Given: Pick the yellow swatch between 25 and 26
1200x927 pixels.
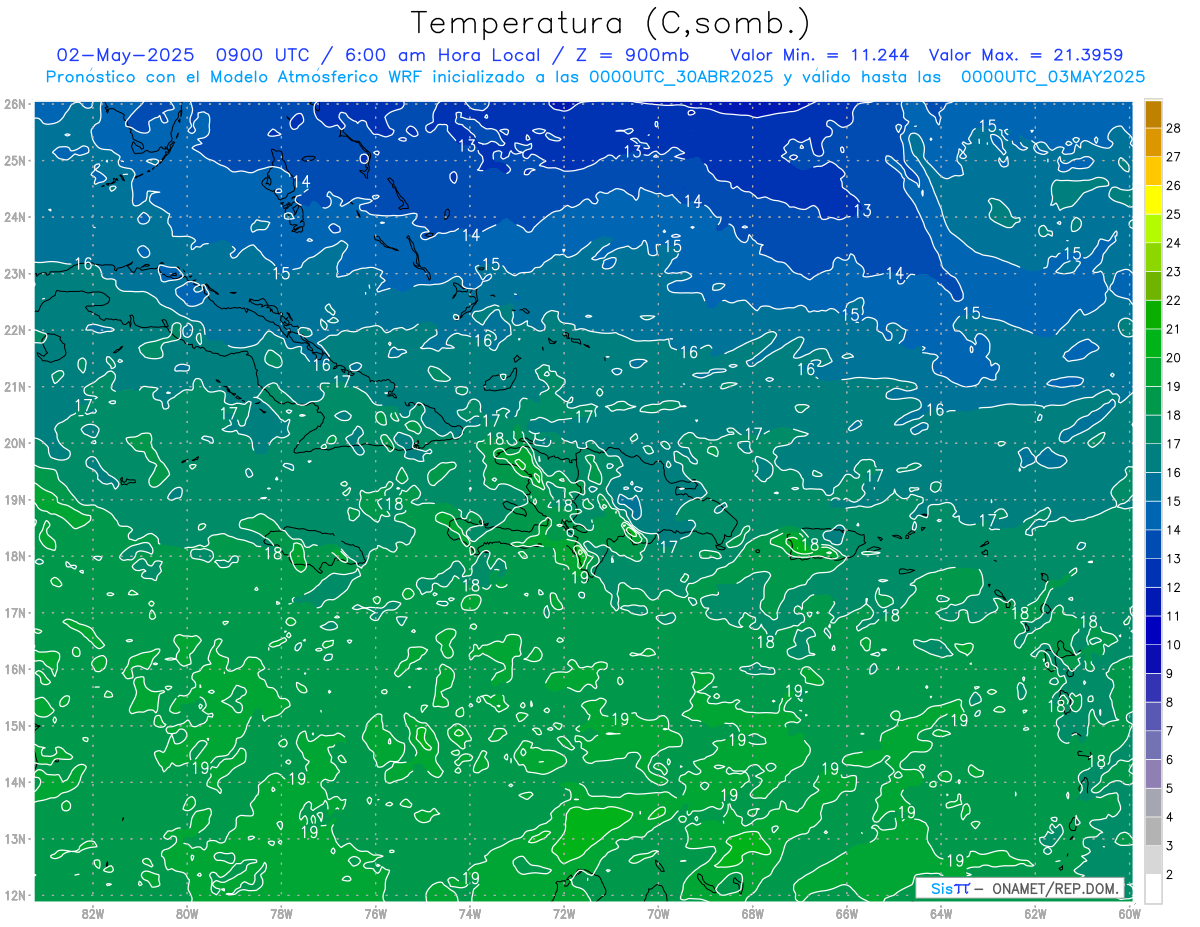Looking at the screenshot, I should pos(1153,201).
